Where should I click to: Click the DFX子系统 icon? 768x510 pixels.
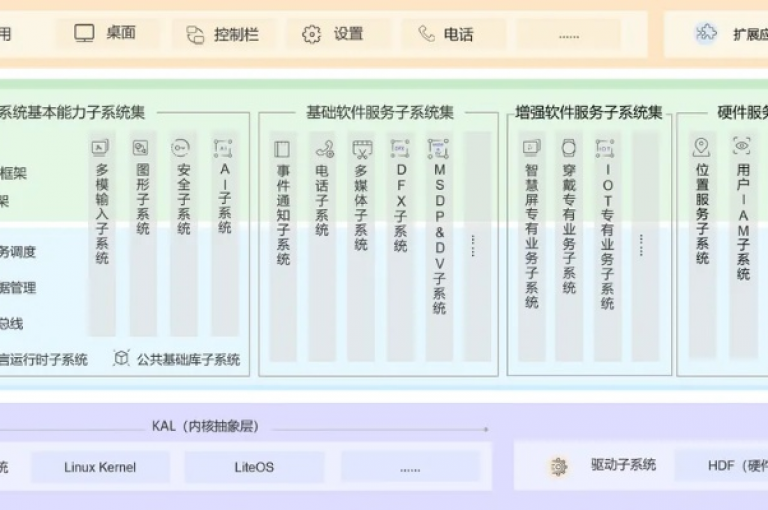coord(400,148)
